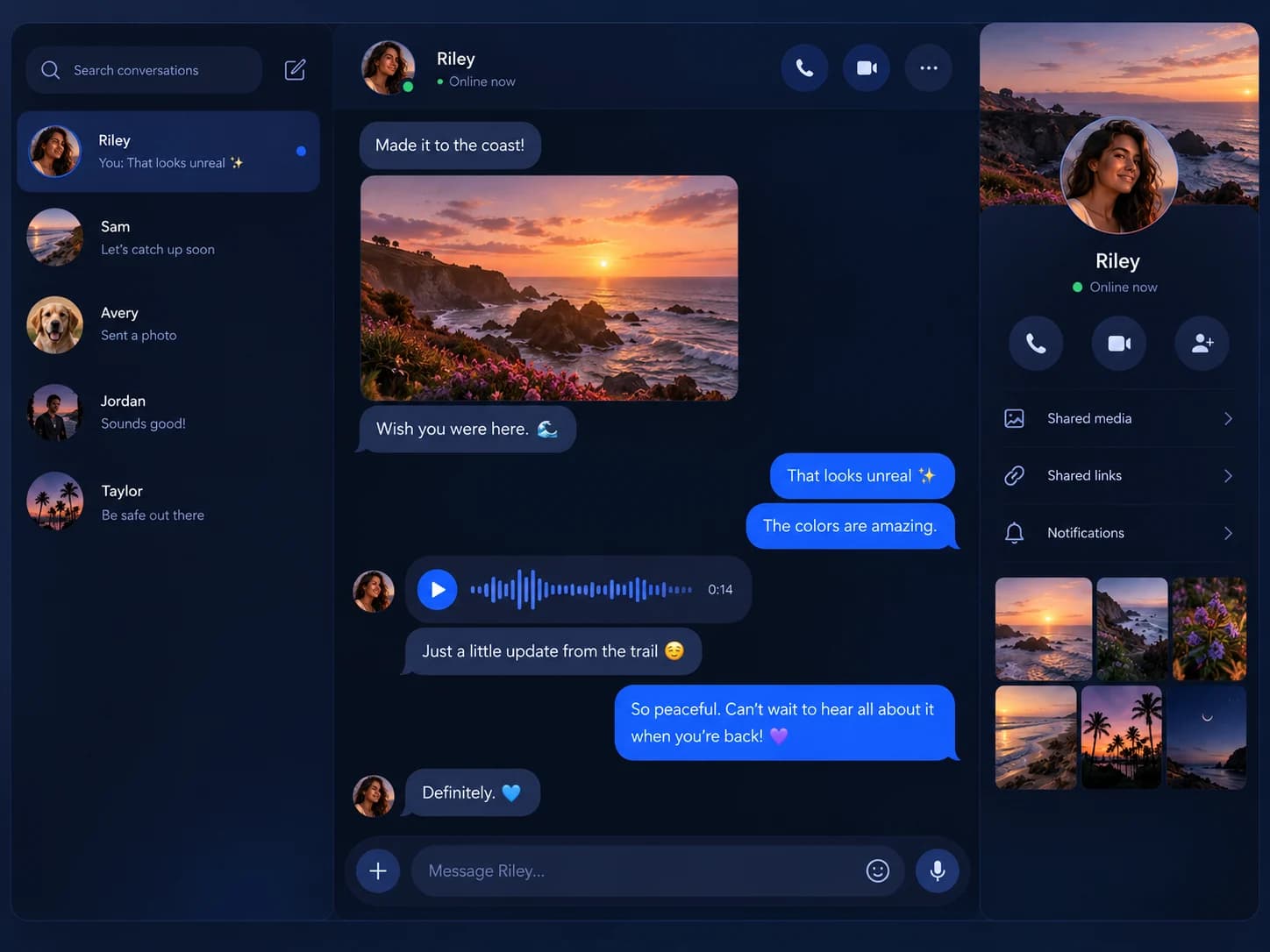Screen dimensions: 1270x952
Task: Click the 'The colors are amazing.' message
Action: pyautogui.click(x=851, y=526)
